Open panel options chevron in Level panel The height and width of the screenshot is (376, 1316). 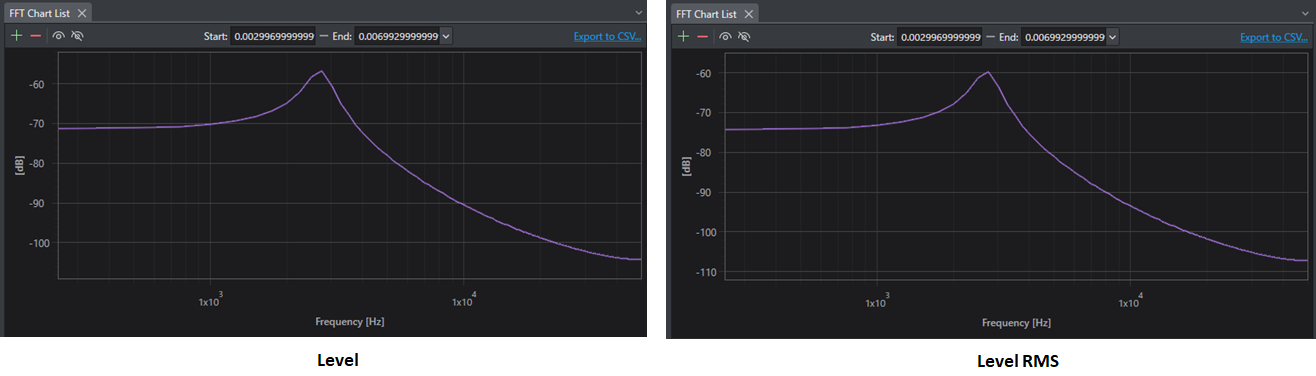click(639, 12)
